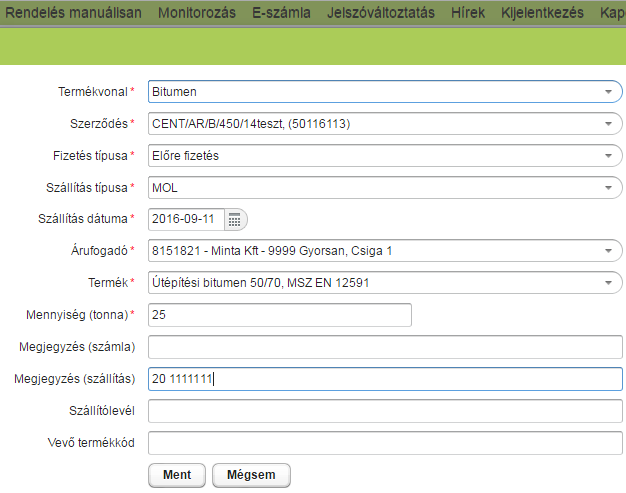Click the Szállítás dátuma date field
The image size is (626, 493).
(186, 220)
